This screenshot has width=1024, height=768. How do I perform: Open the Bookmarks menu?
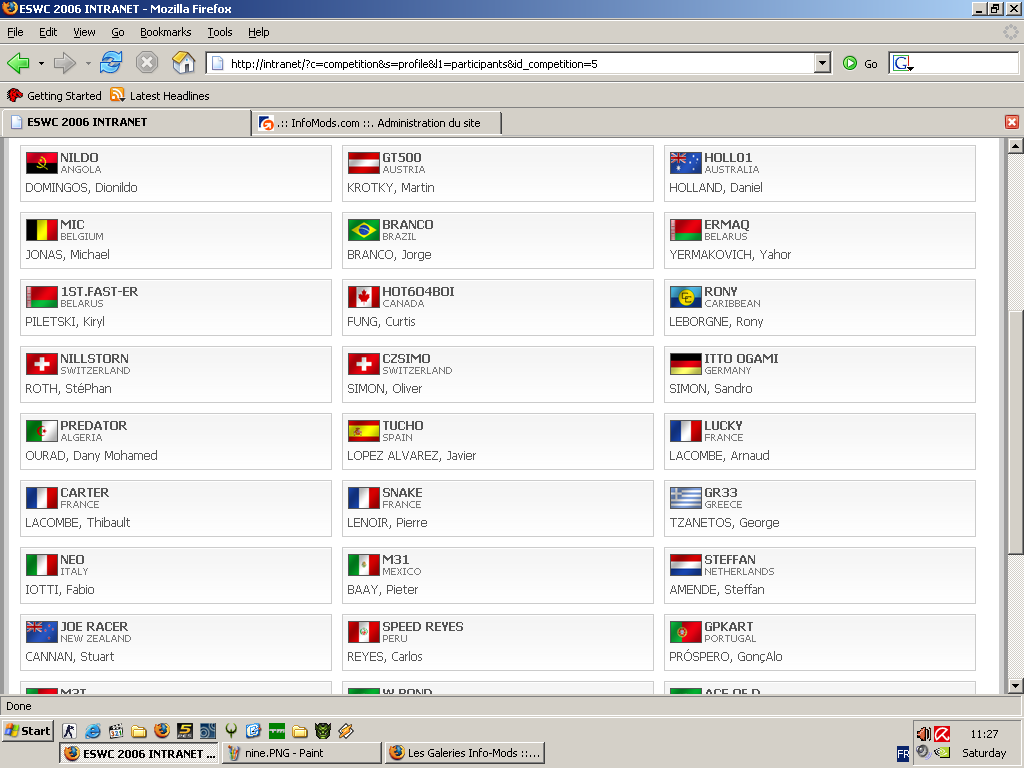pyautogui.click(x=165, y=32)
